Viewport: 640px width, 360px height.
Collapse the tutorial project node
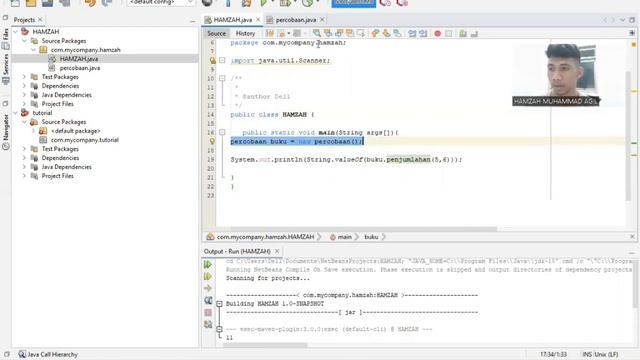tap(16, 113)
